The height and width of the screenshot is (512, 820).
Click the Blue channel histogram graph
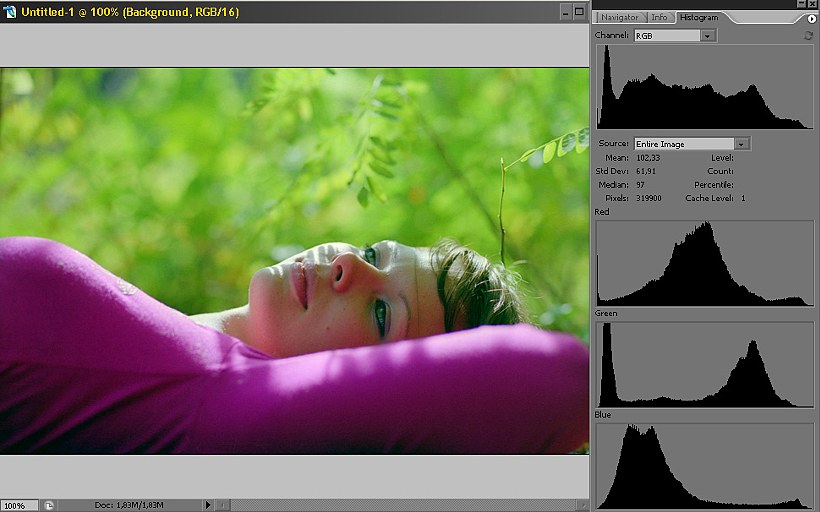tap(704, 465)
